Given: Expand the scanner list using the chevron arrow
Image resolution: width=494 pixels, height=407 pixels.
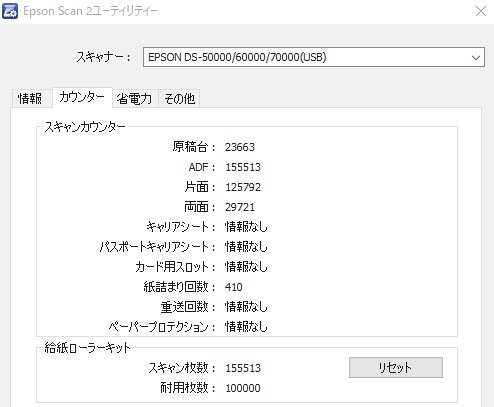Looking at the screenshot, I should pyautogui.click(x=476, y=57).
